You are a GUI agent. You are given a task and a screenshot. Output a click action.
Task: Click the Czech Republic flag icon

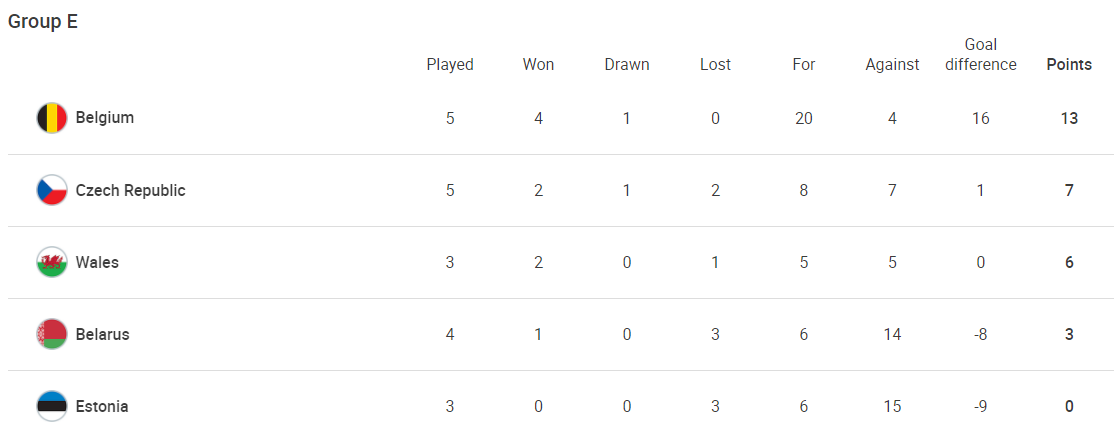pyautogui.click(x=52, y=190)
